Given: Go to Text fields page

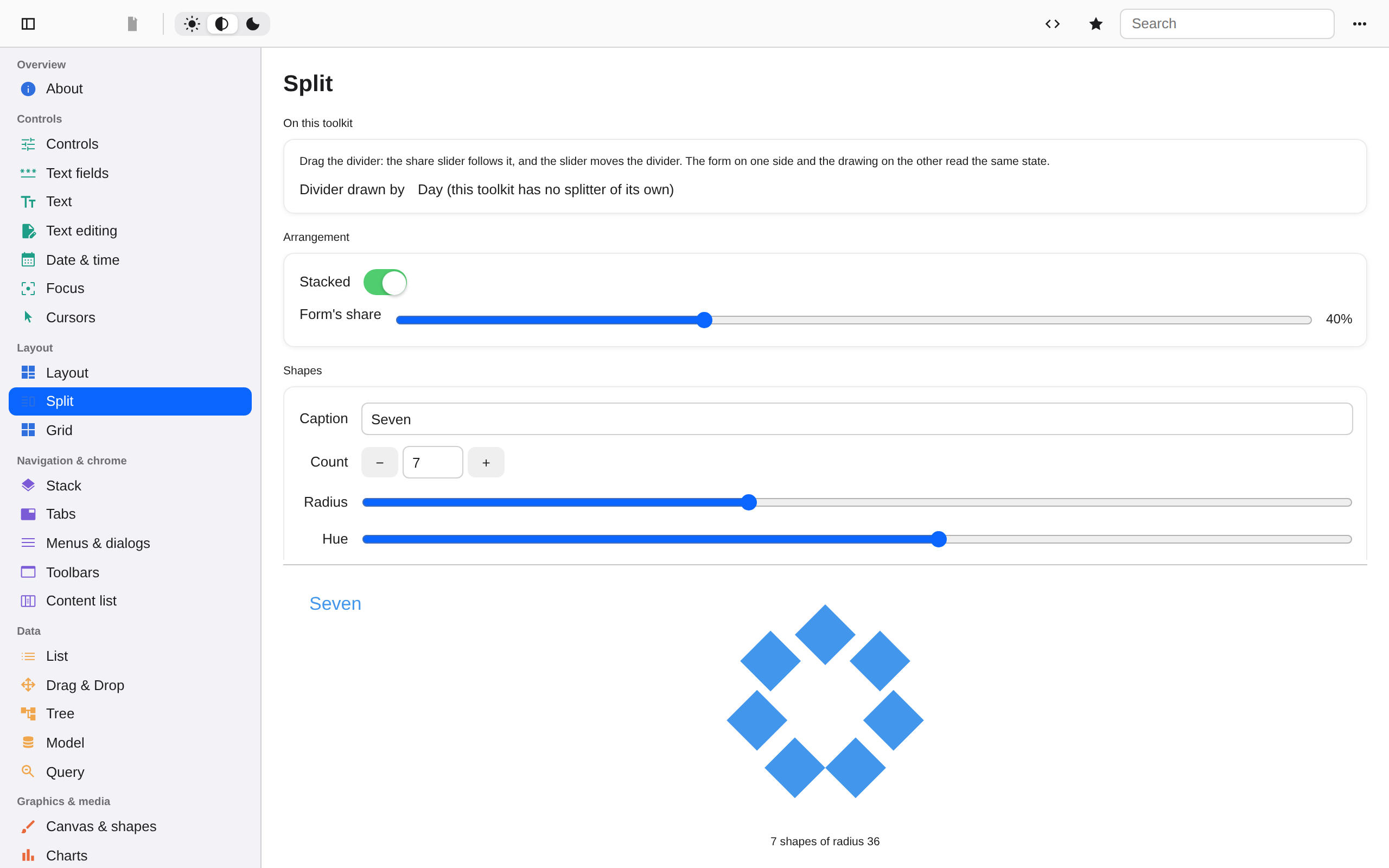Looking at the screenshot, I should pyautogui.click(x=130, y=173).
